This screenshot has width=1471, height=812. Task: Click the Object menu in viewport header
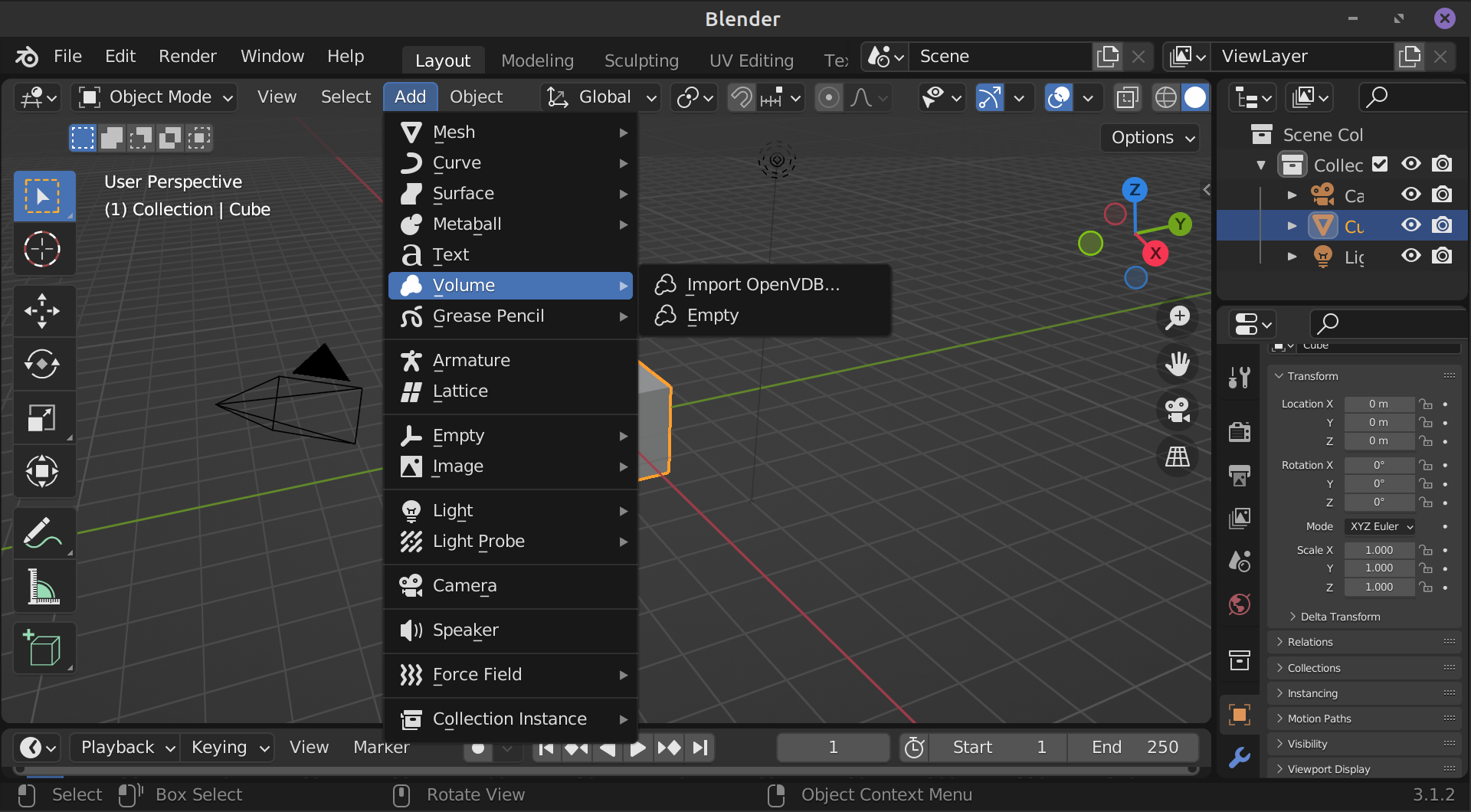(x=476, y=97)
